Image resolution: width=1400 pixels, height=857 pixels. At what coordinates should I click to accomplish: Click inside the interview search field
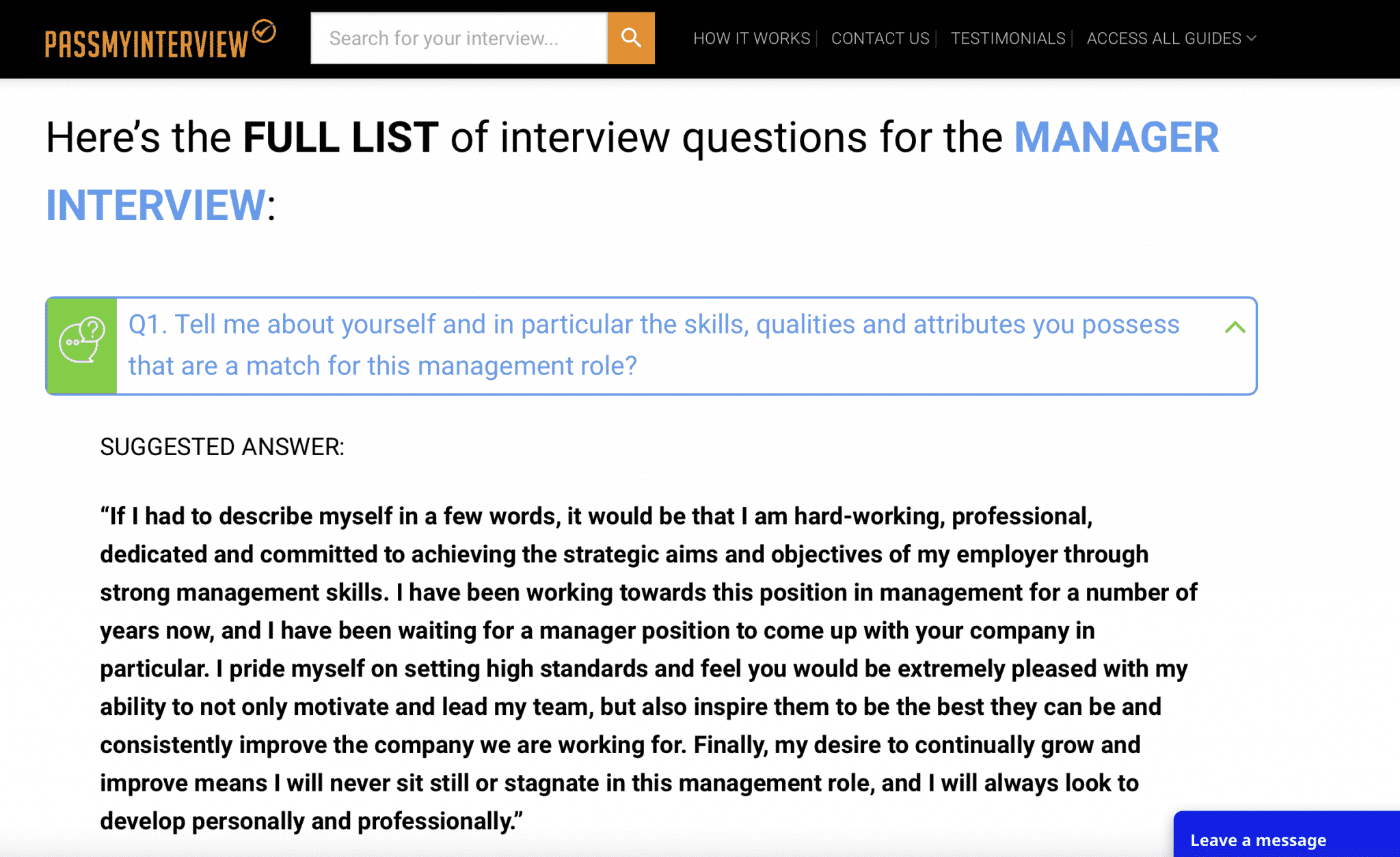click(458, 38)
